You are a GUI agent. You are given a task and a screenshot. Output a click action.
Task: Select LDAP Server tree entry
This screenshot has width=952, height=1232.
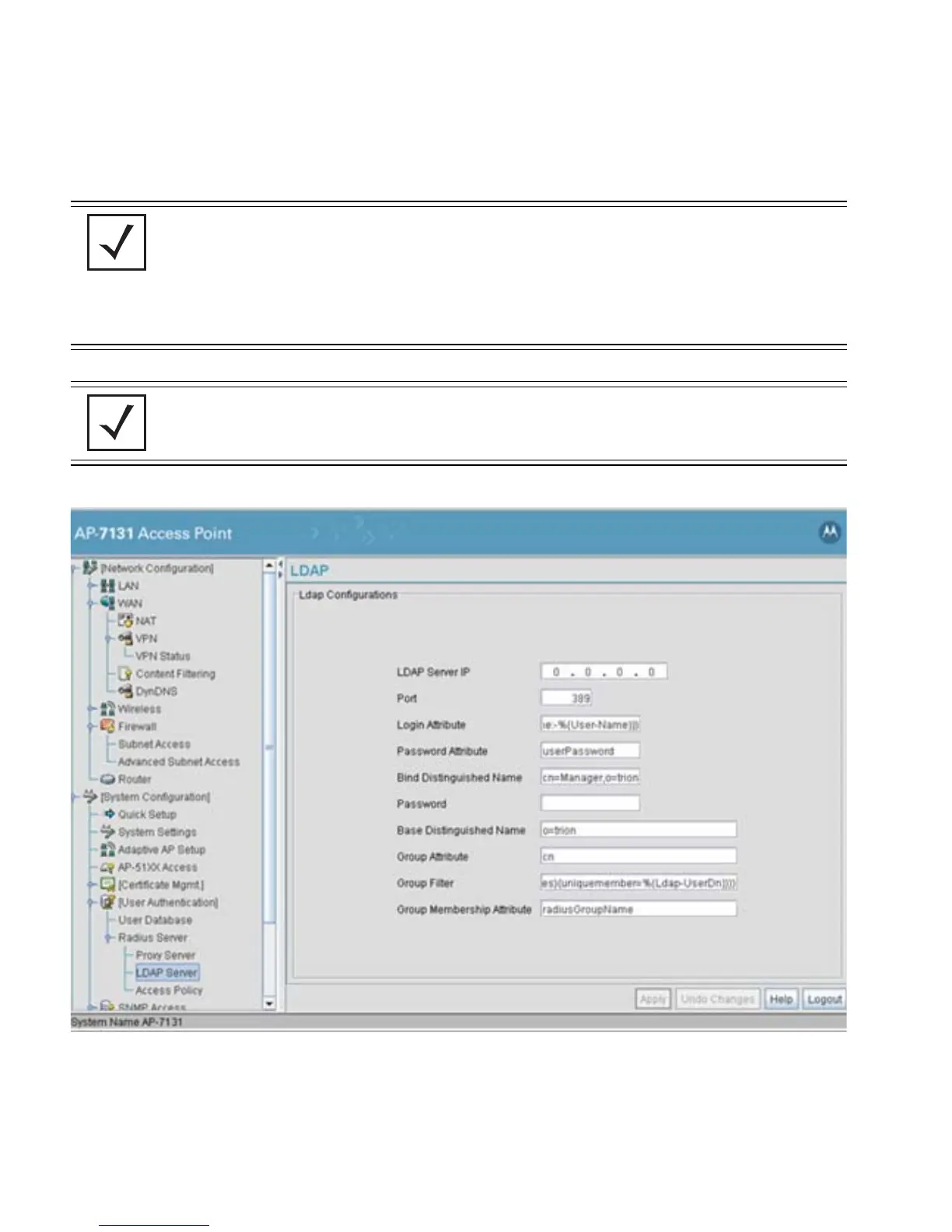[167, 973]
